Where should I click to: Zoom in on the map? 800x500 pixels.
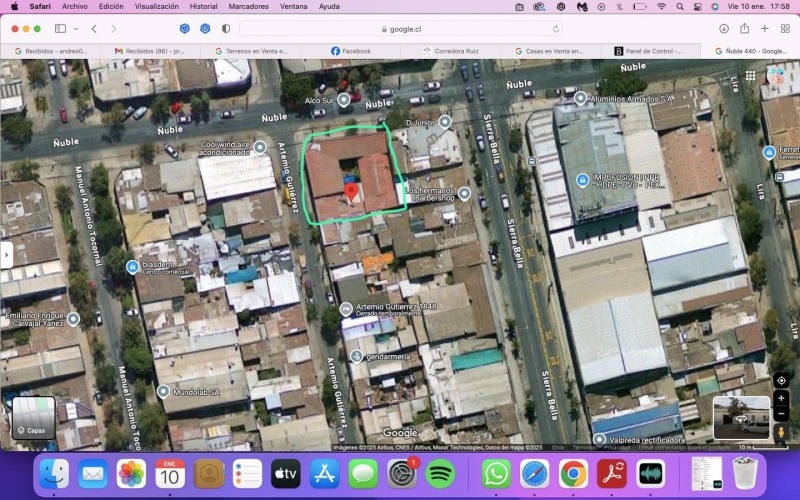point(781,398)
